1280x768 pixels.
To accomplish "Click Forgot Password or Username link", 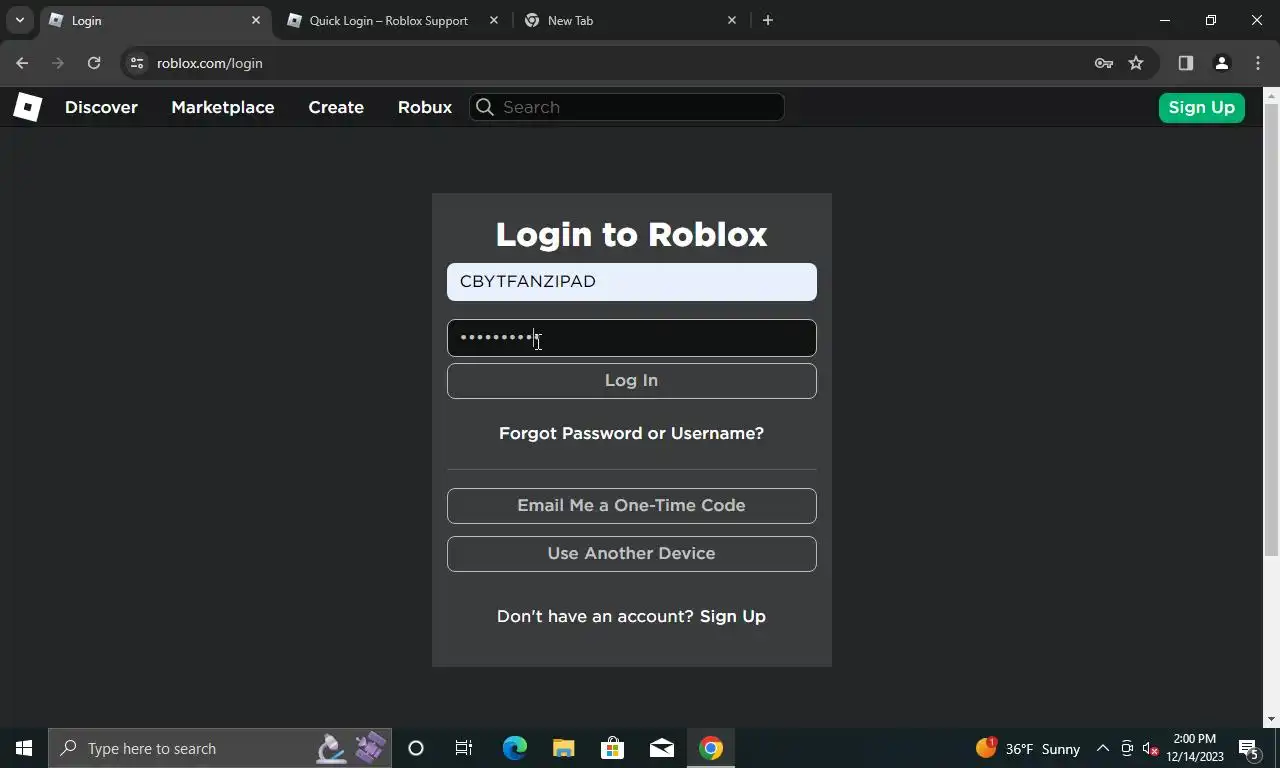I will click(x=631, y=433).
